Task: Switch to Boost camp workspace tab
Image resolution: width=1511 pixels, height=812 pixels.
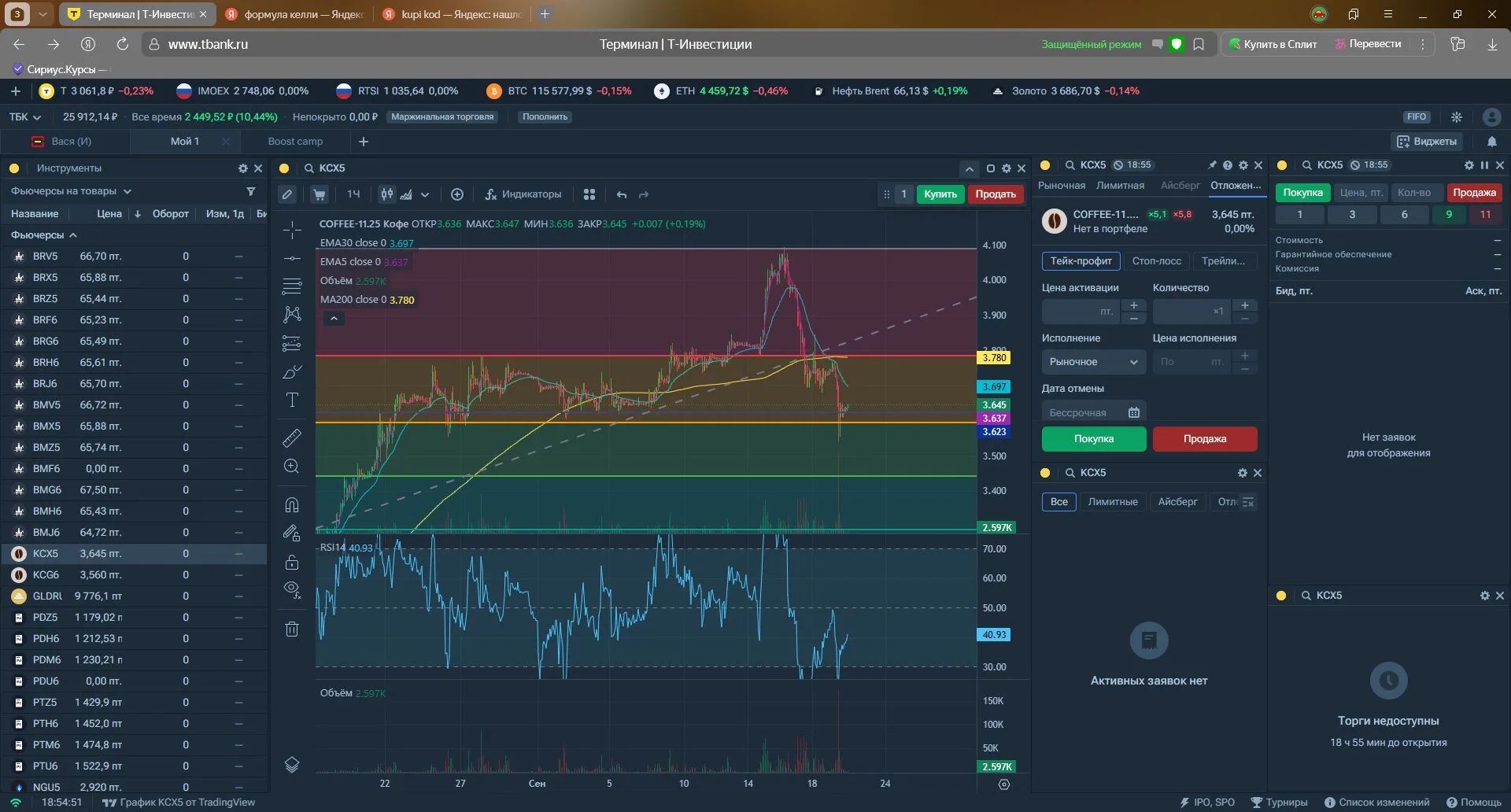Action: click(295, 142)
